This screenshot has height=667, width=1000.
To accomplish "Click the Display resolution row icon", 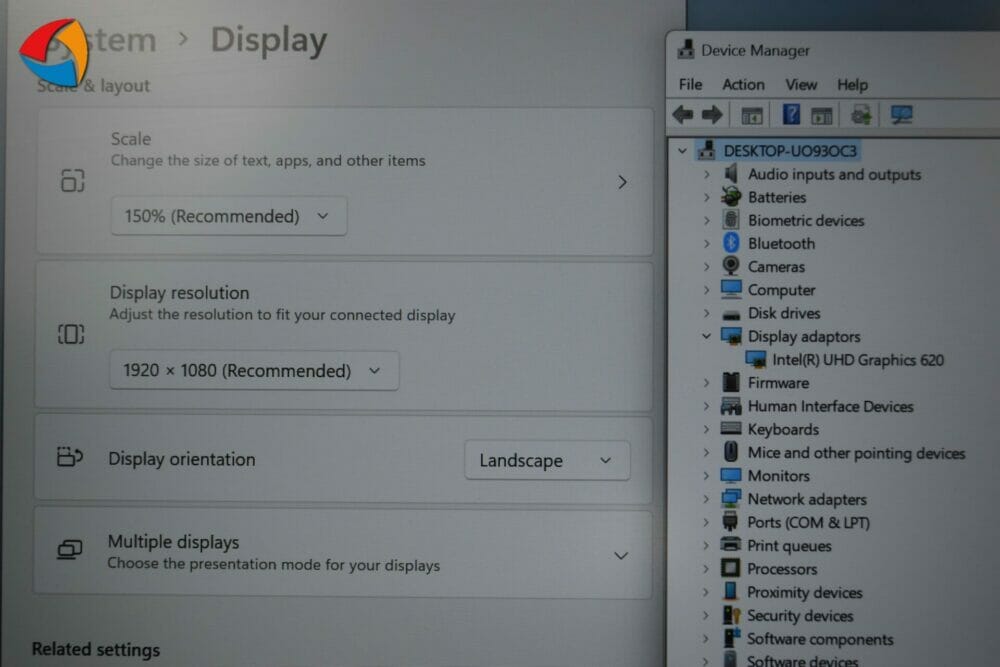I will point(71,334).
